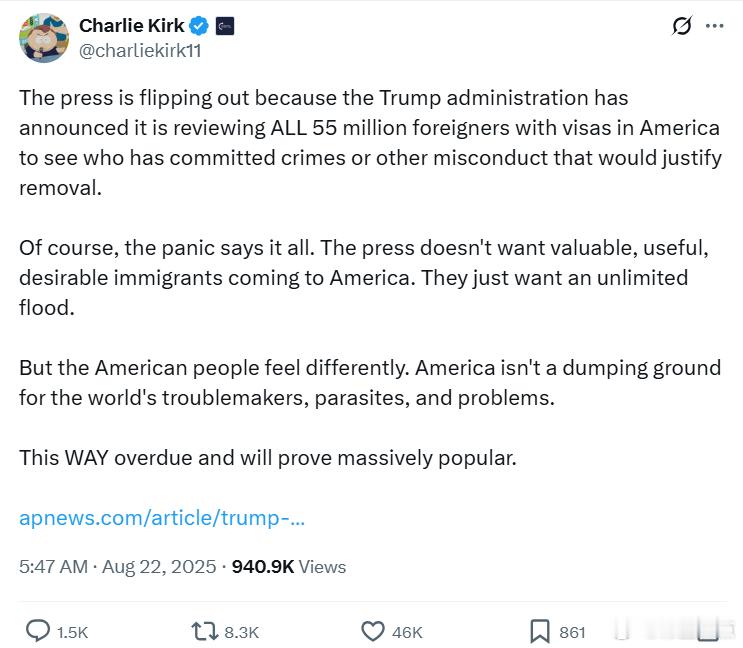743x648 pixels.
Task: Click the 46K likes count
Action: coord(407,632)
